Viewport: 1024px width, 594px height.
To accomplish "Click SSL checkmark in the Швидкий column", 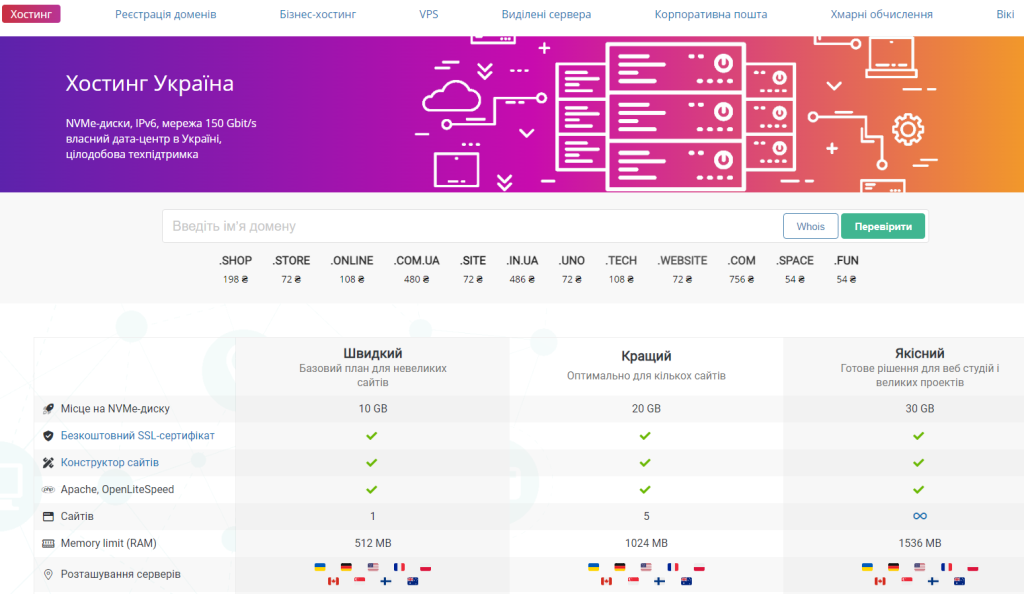I will pyautogui.click(x=372, y=436).
